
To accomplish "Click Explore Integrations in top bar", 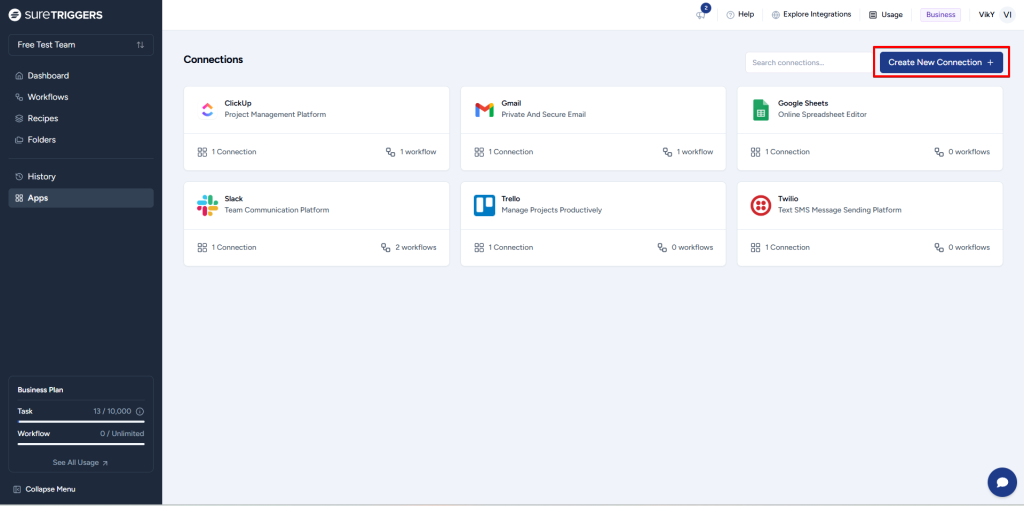I will (811, 15).
